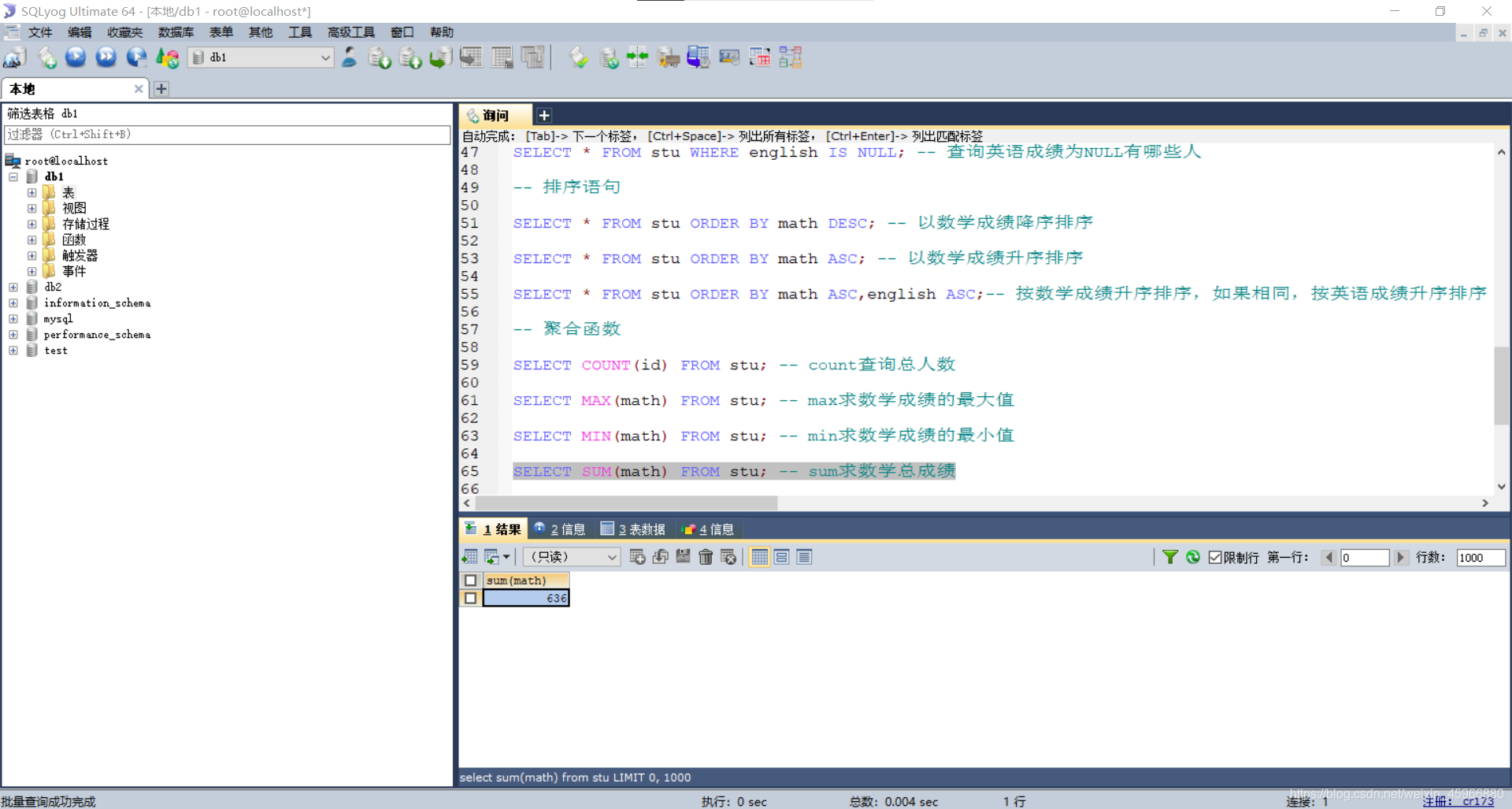
Task: Tick the select-all checkbox beside sum(math) header
Action: pos(470,581)
